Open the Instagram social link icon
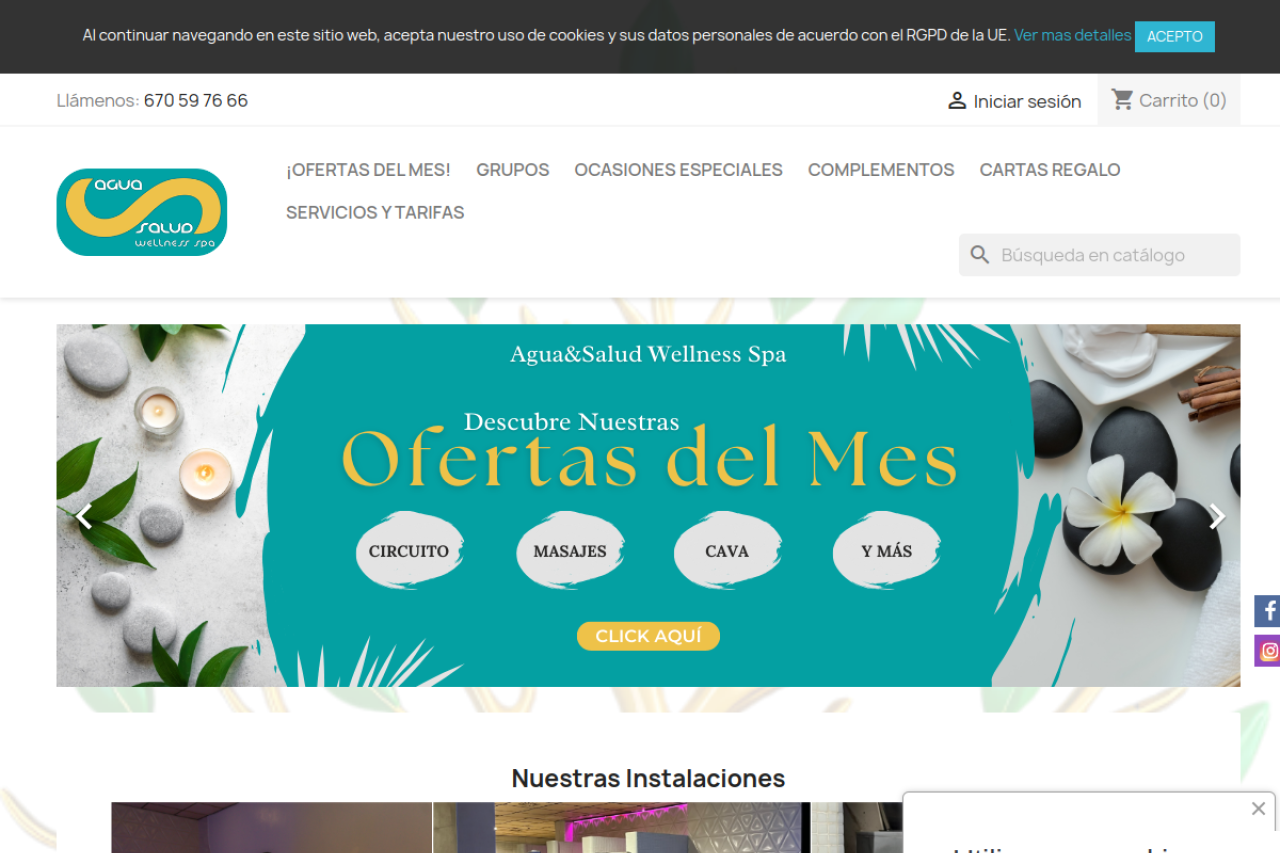 click(1268, 651)
